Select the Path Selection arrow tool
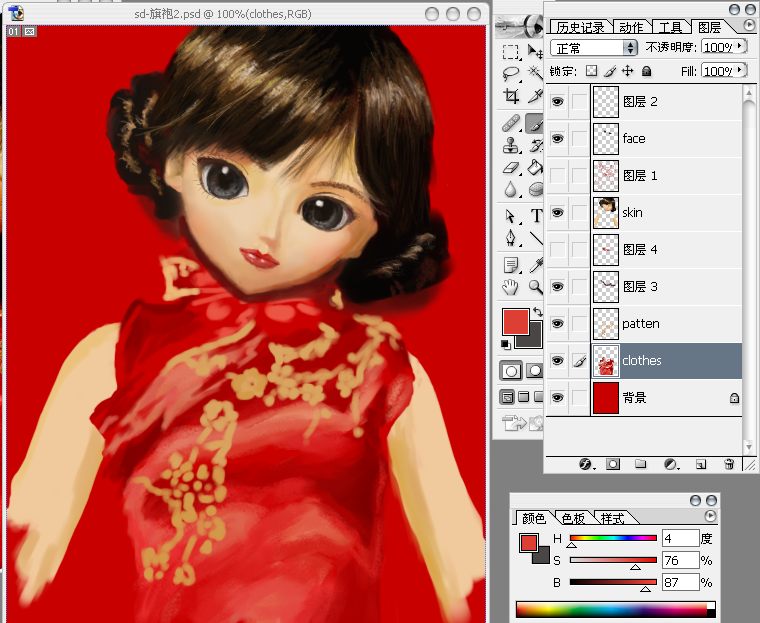This screenshot has height=623, width=760. click(x=510, y=216)
